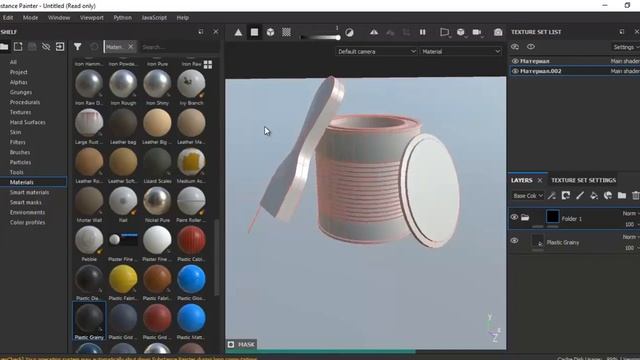
Task: Select the yellow Plastic Fabric material thumbnail
Action: click(123, 279)
